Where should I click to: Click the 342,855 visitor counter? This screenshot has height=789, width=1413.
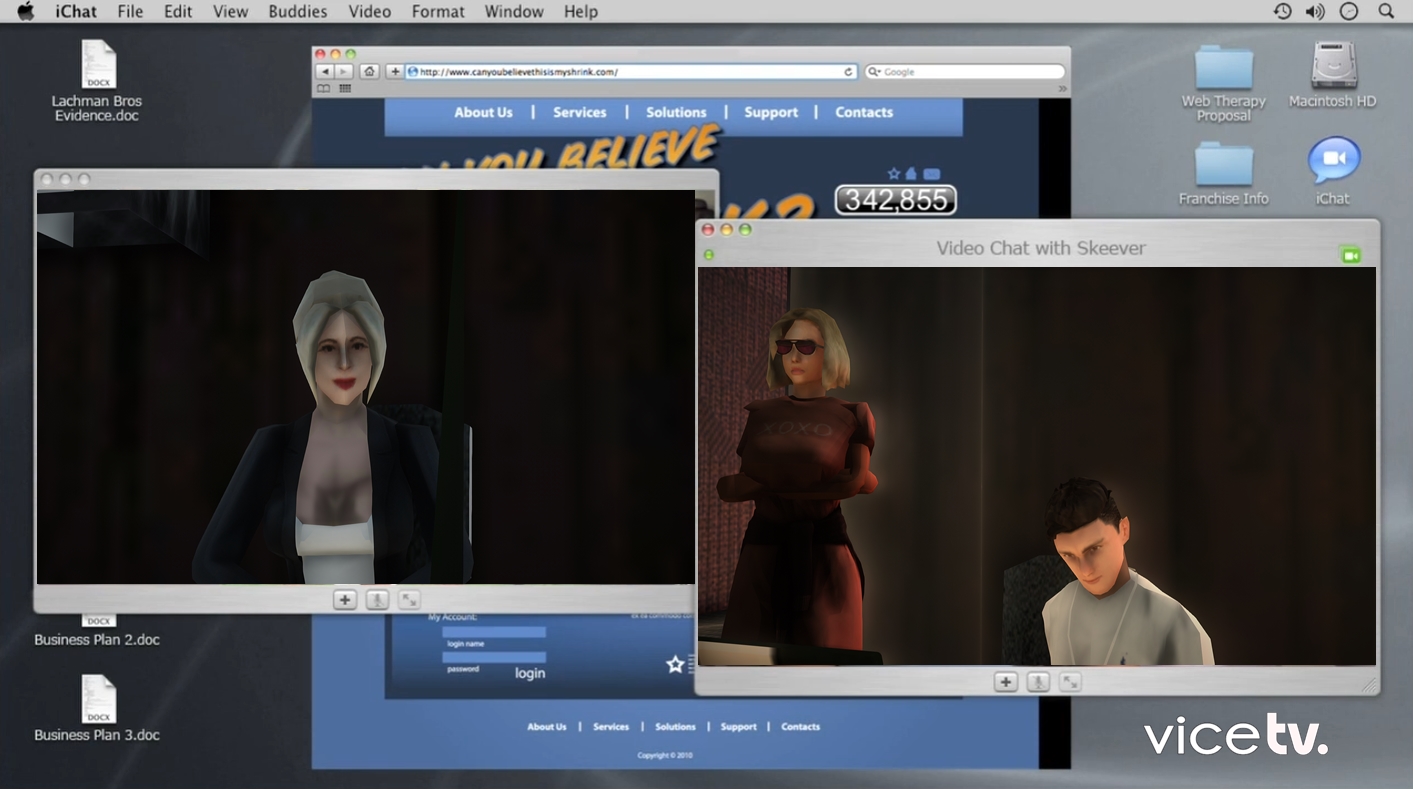tap(895, 200)
